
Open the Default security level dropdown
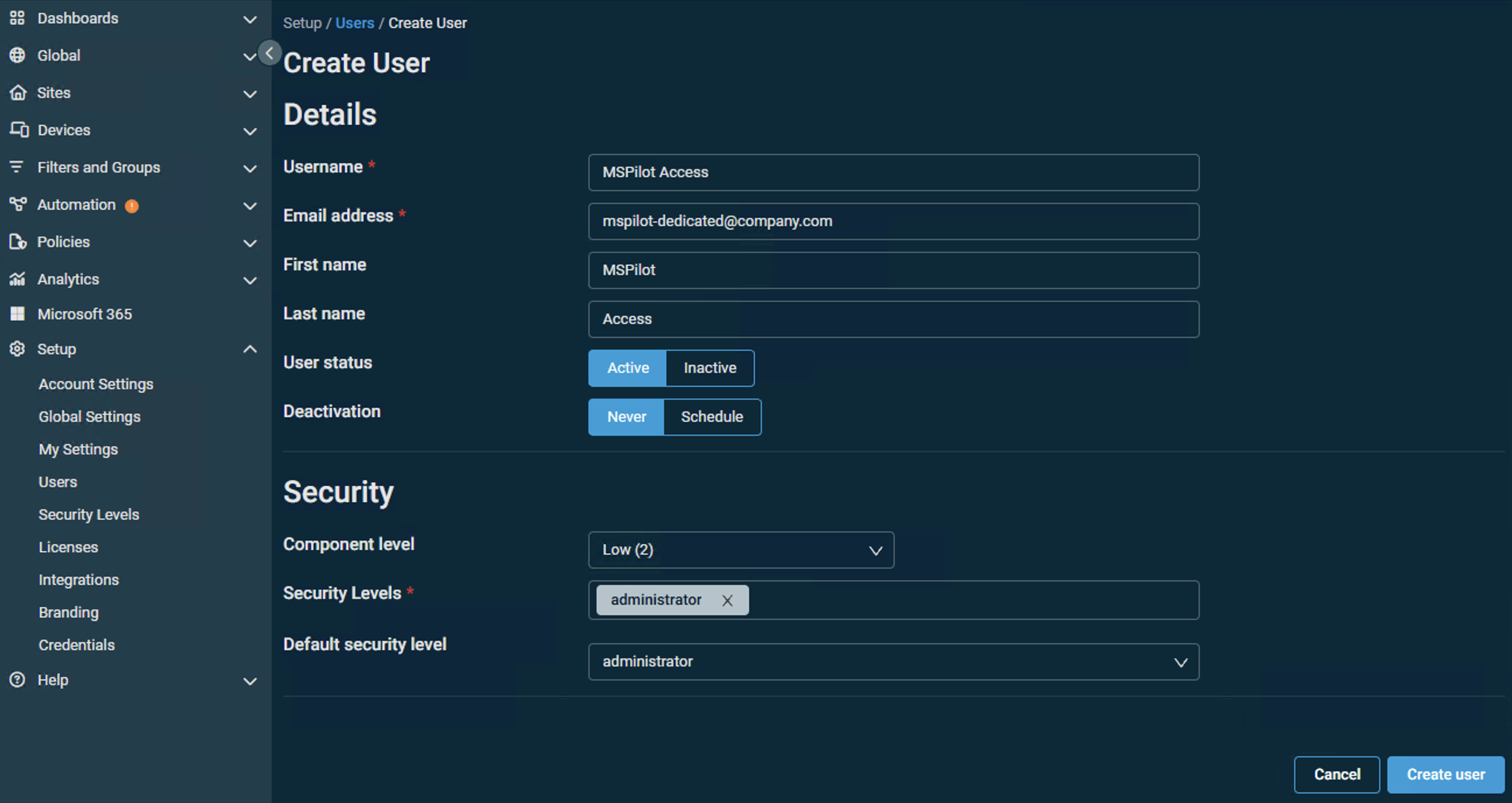pos(893,662)
